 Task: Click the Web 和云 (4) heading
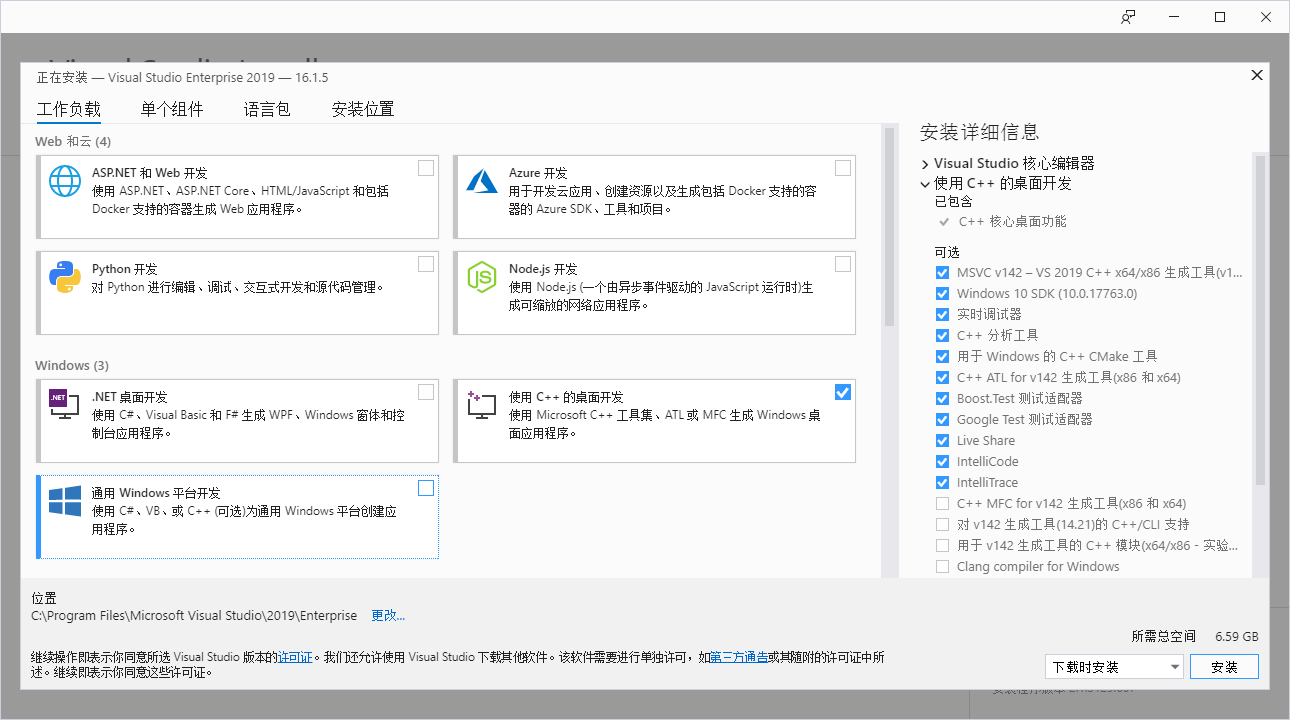click(x=73, y=141)
